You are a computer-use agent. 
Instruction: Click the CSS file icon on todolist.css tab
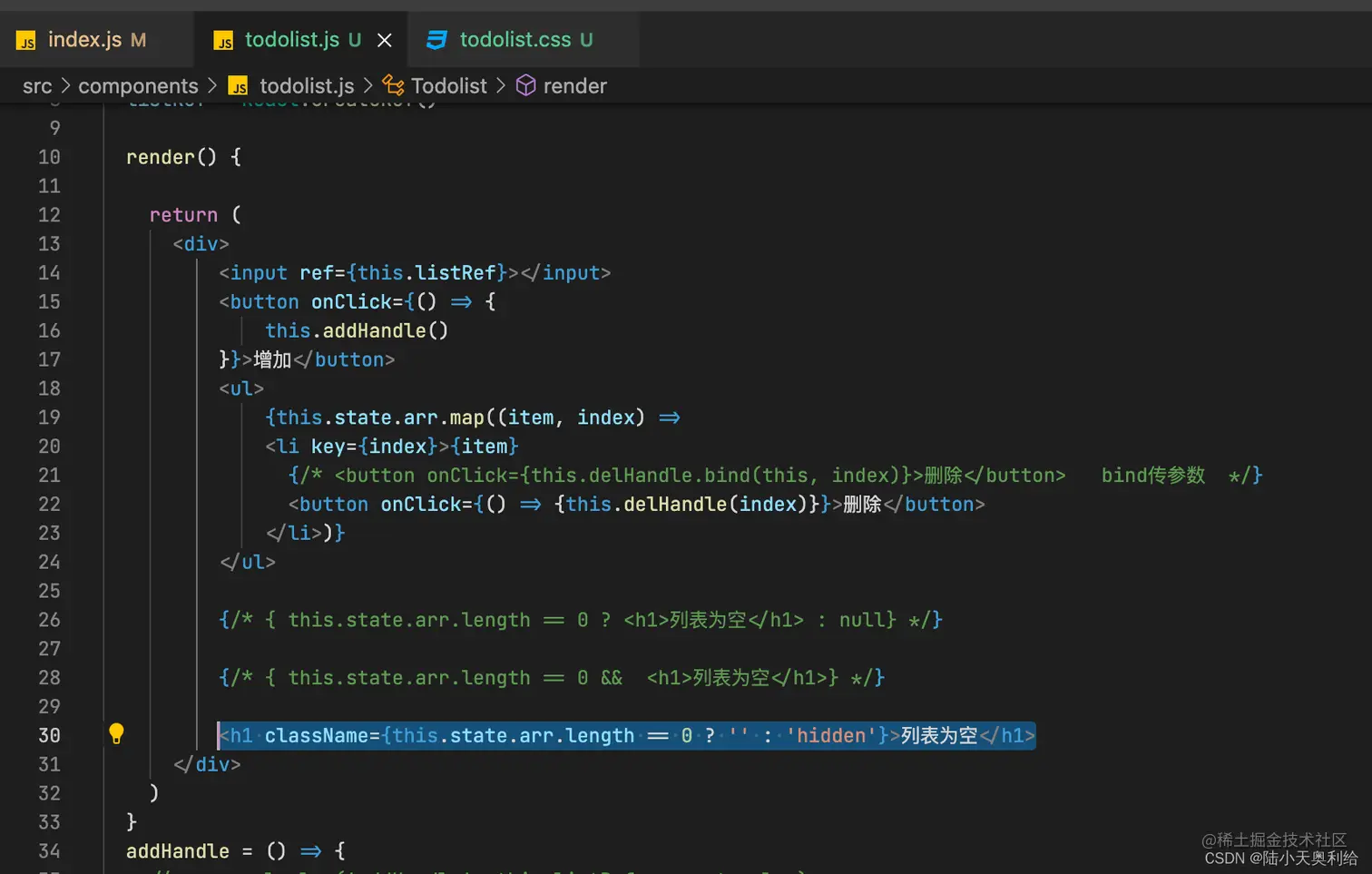point(436,40)
